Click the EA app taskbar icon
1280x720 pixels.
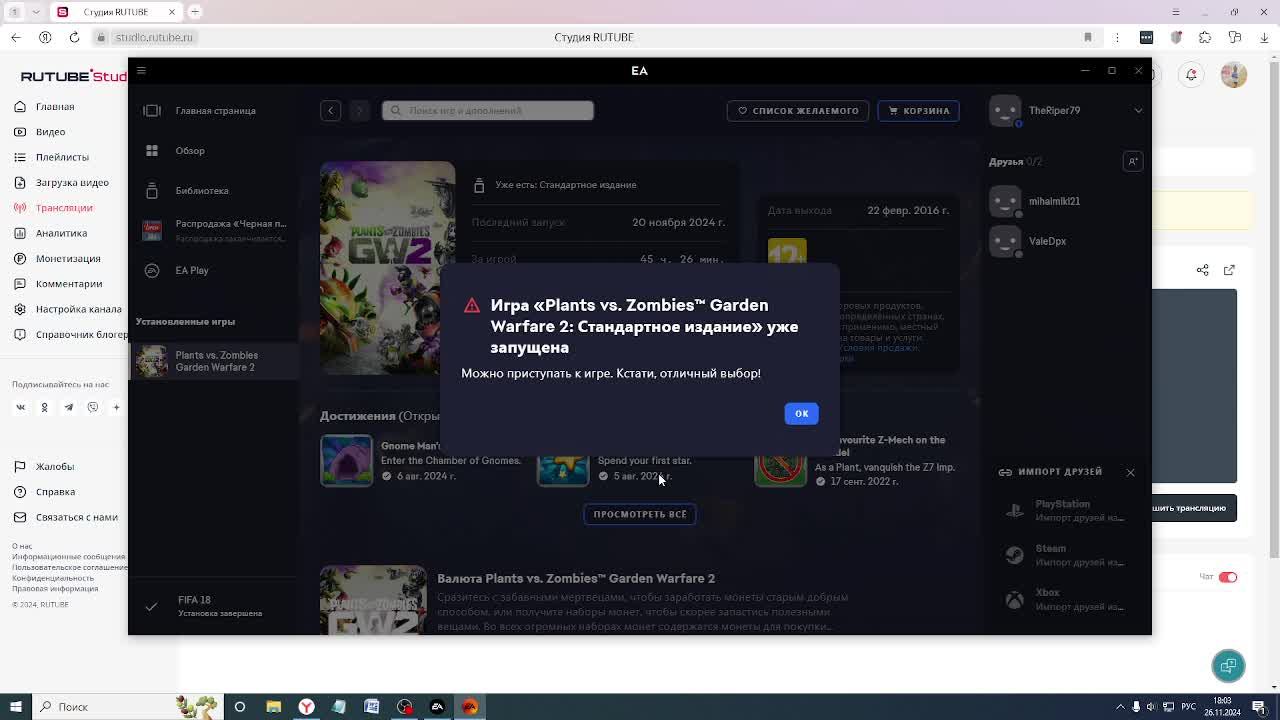[437, 707]
